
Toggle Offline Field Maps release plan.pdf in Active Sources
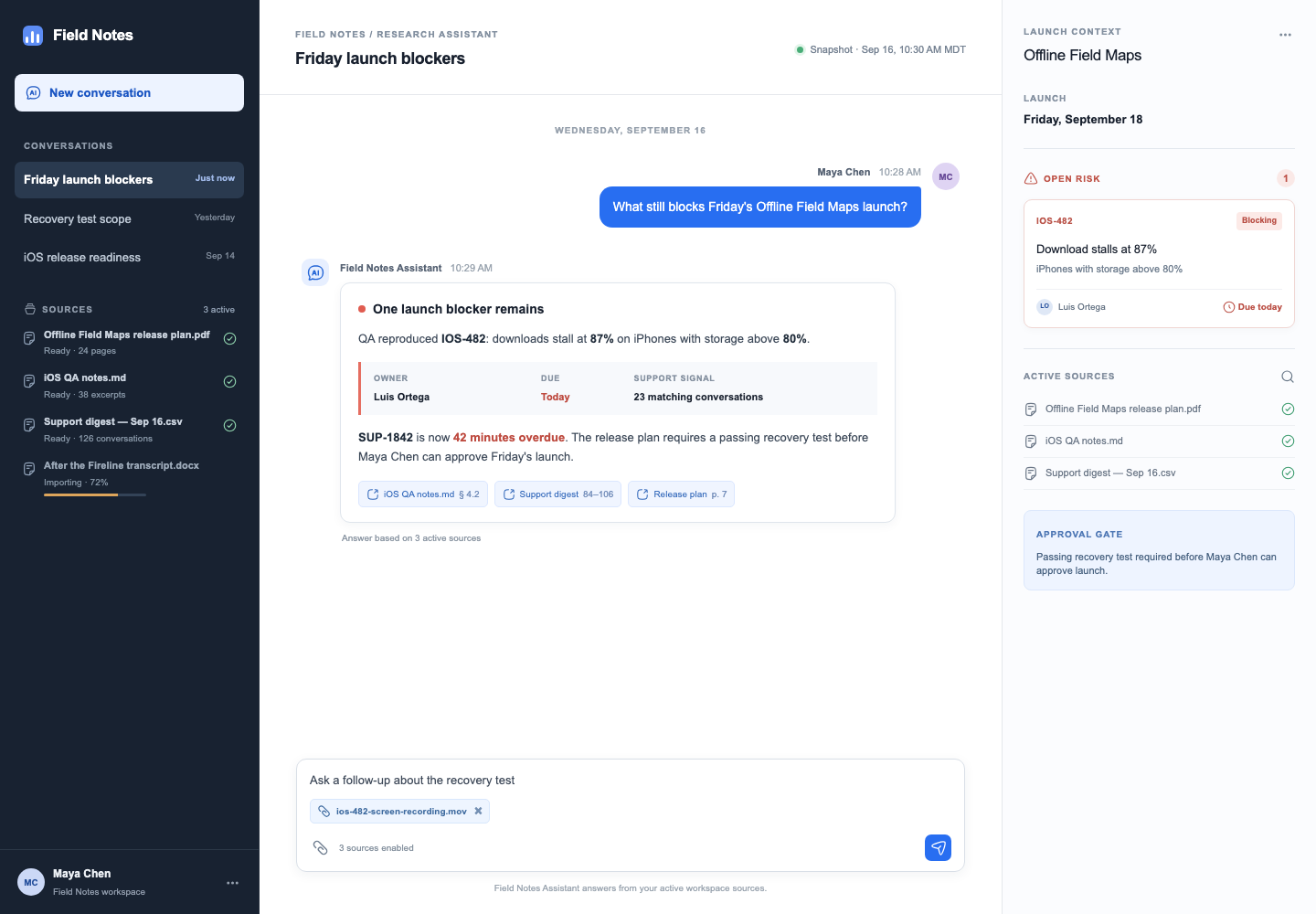(x=1288, y=409)
